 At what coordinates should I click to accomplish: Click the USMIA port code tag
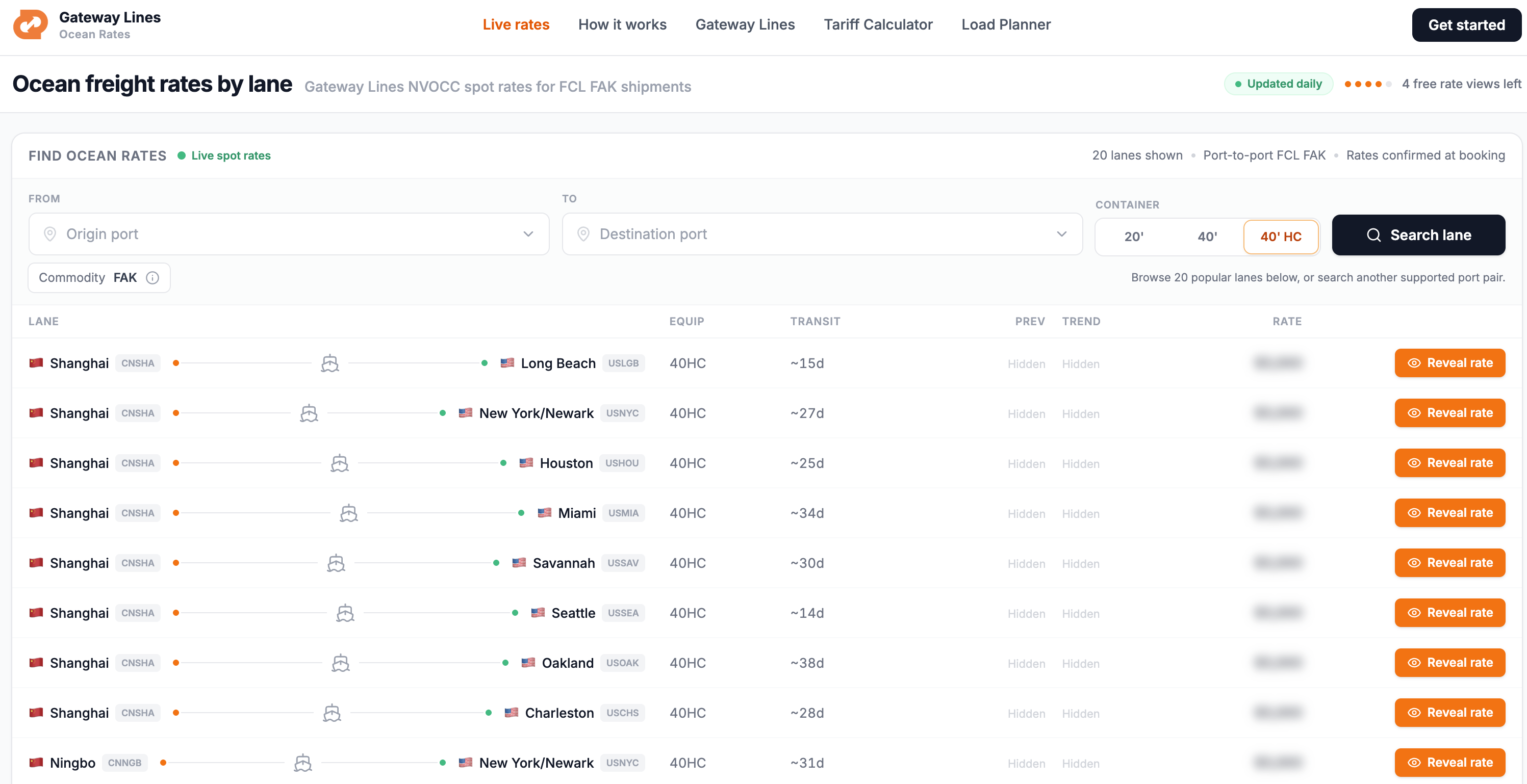[x=623, y=513]
